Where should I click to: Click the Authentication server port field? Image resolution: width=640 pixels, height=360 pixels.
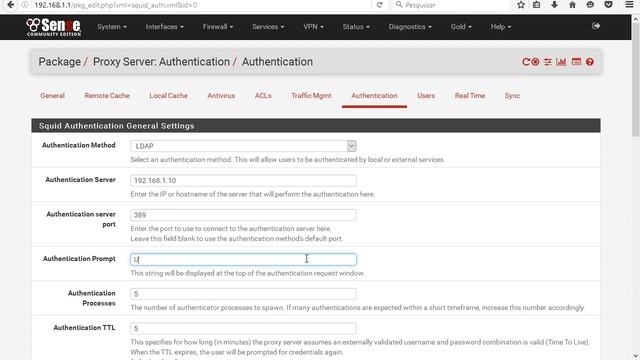243,215
